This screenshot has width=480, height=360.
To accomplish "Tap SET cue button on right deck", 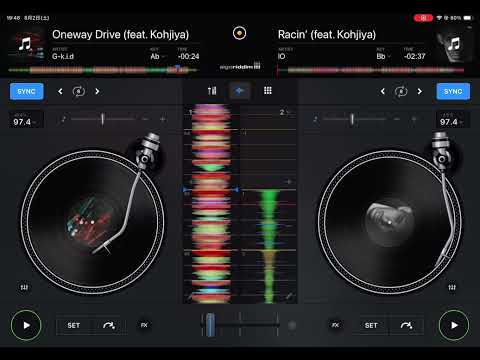I will (371, 325).
